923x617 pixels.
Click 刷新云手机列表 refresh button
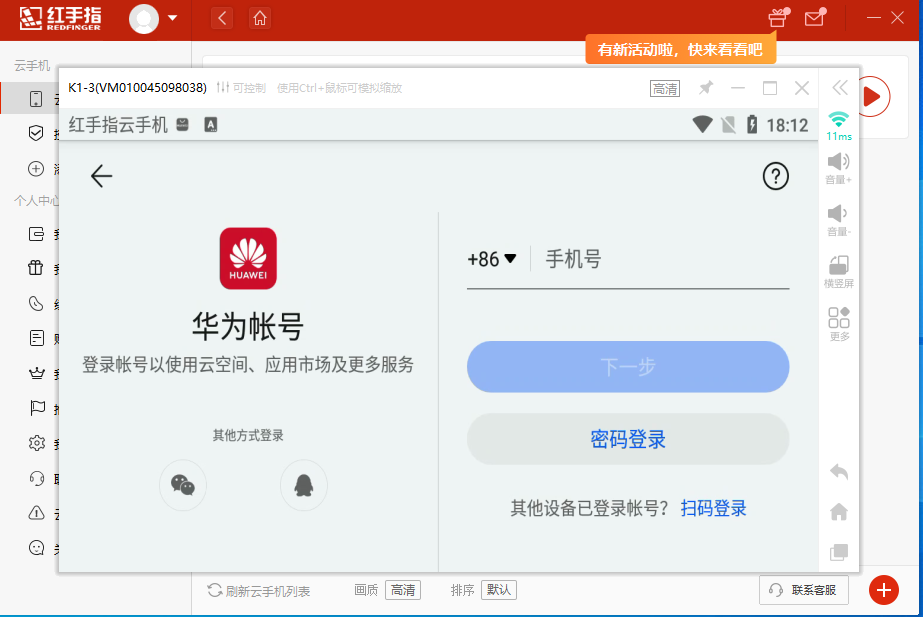point(258,591)
